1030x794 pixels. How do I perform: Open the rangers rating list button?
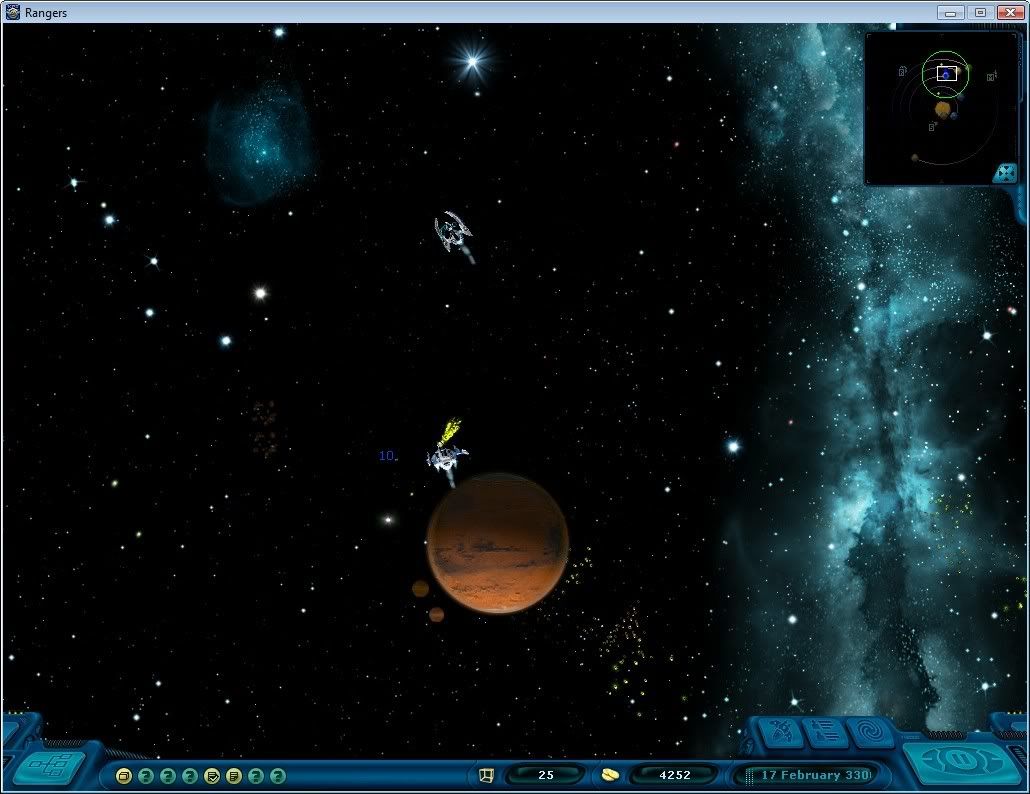[824, 731]
